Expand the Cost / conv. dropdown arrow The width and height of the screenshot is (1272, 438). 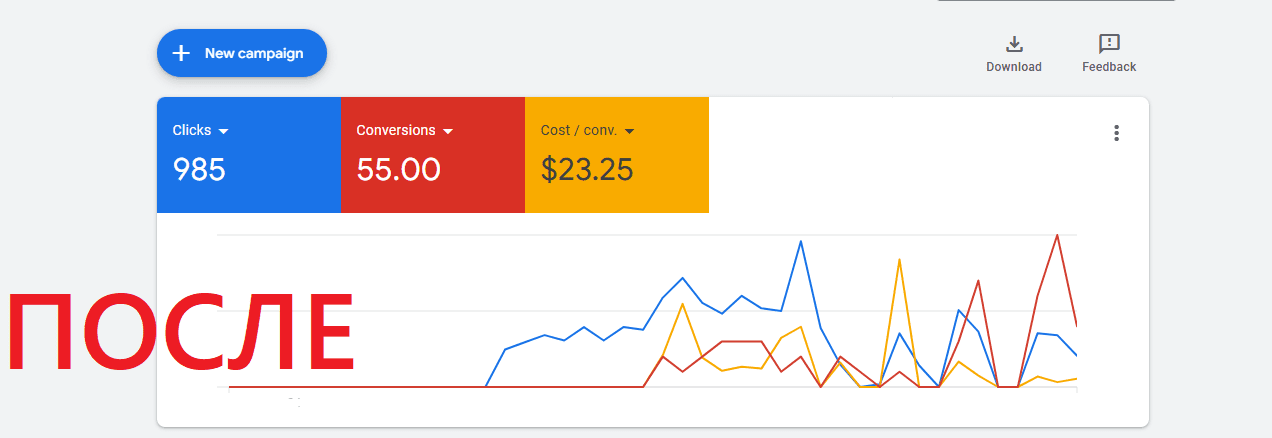(630, 131)
